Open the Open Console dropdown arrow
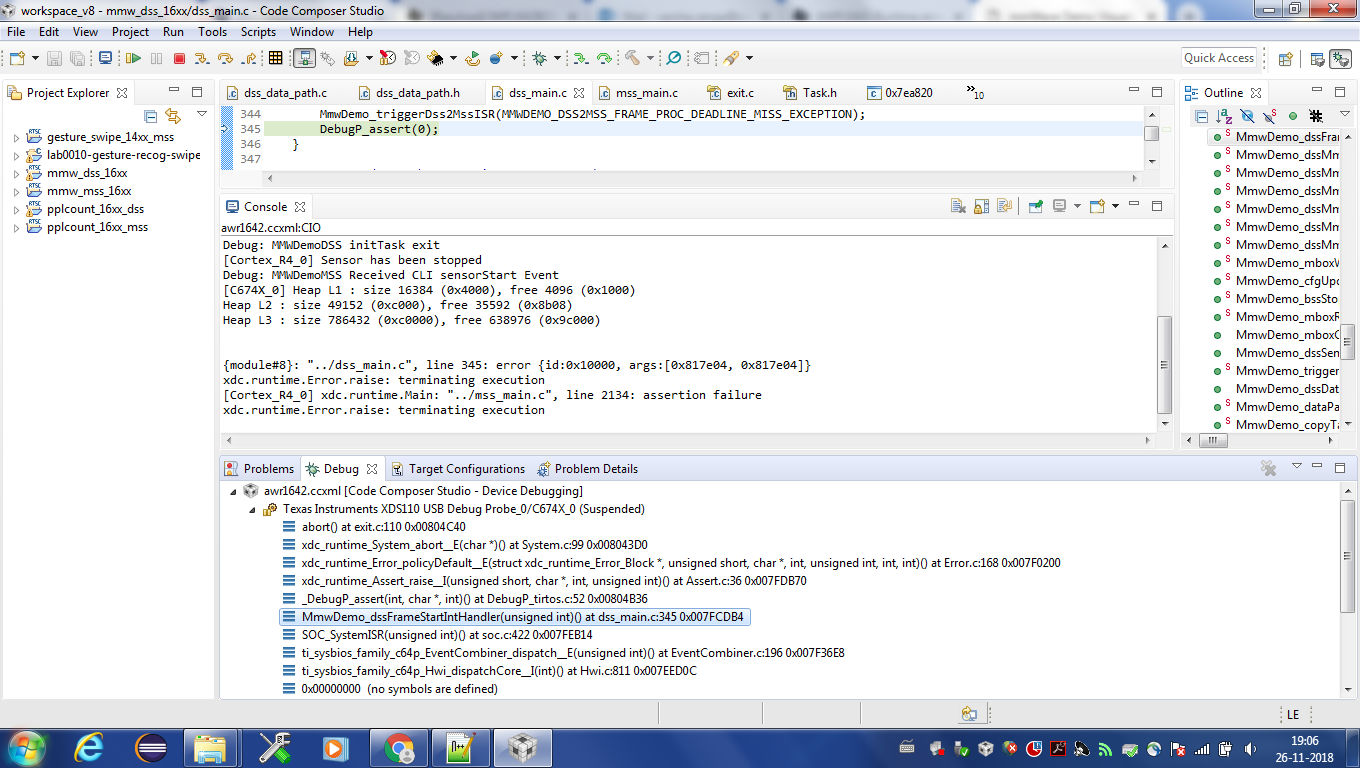 tap(1115, 207)
